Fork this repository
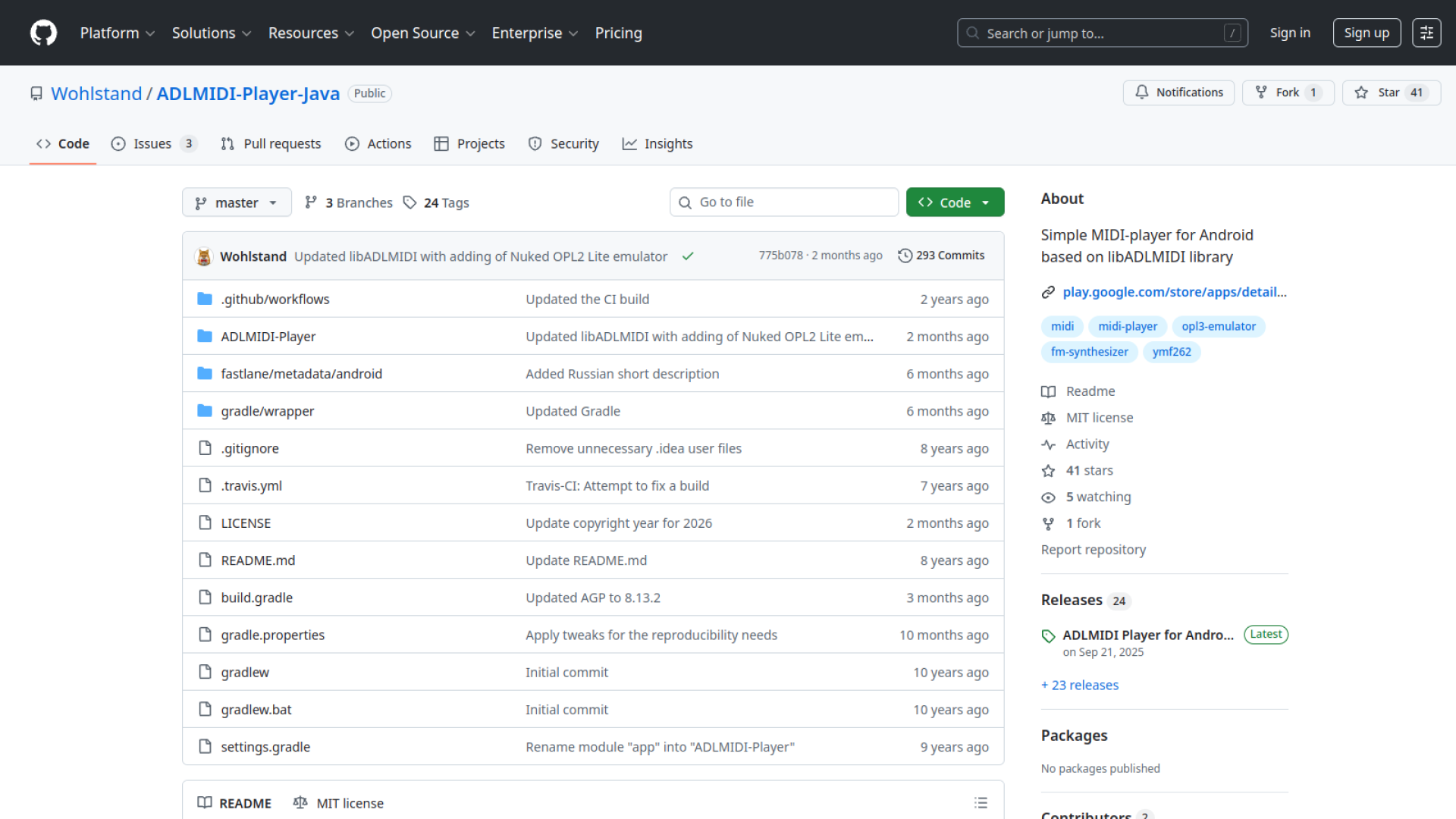 1288,93
